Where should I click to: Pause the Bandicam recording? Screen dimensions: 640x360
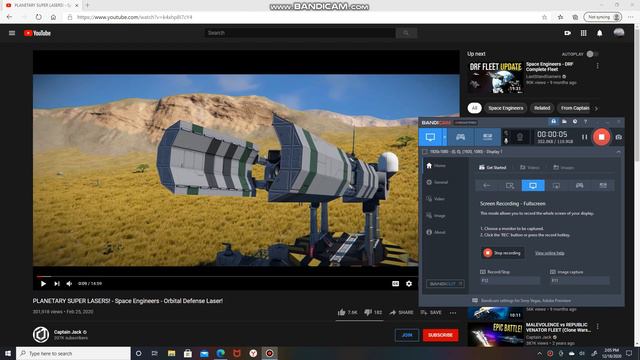[584, 137]
